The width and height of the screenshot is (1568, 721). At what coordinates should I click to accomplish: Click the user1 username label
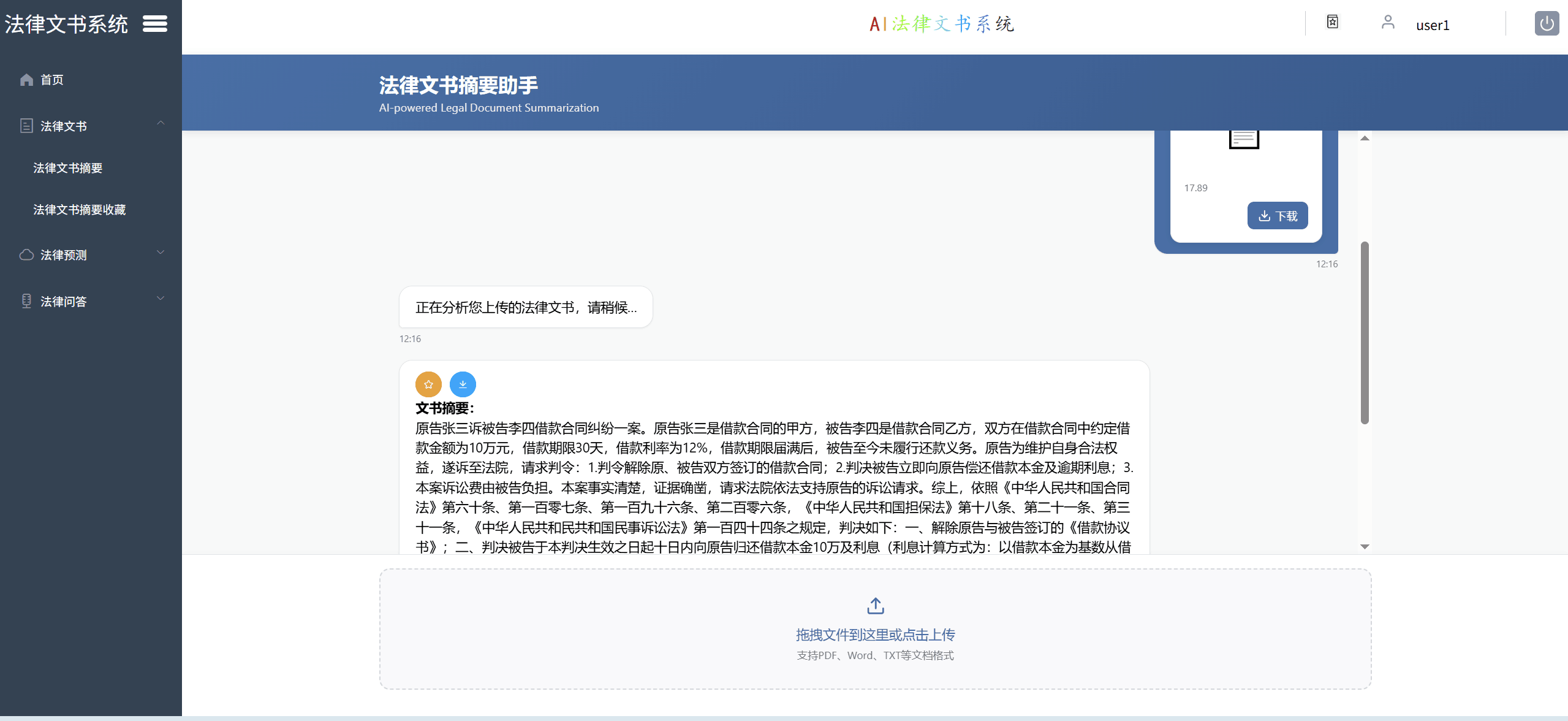(1432, 25)
